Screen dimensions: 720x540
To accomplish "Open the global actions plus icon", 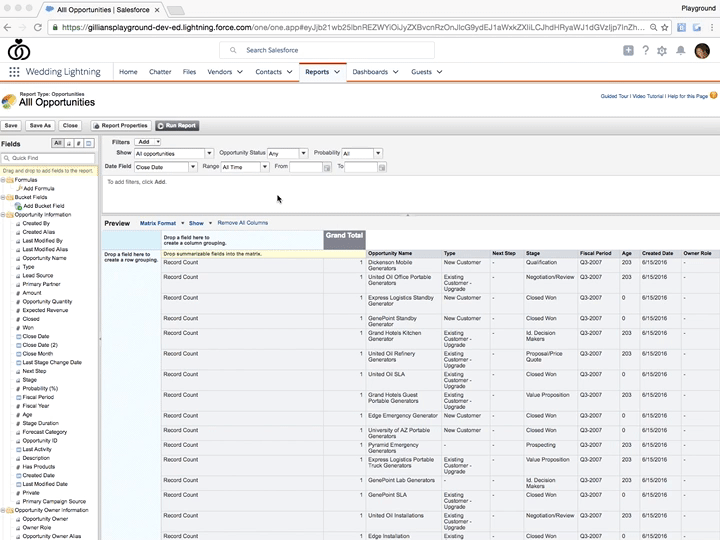I will 628,51.
